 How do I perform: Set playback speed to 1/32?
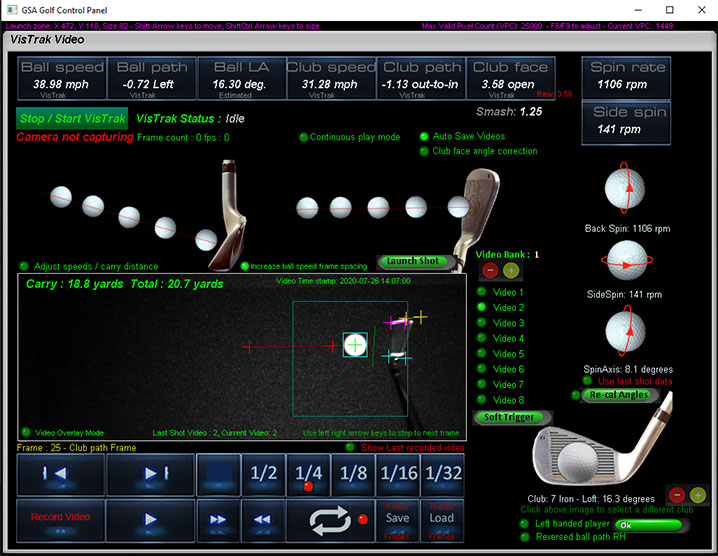tap(443, 474)
